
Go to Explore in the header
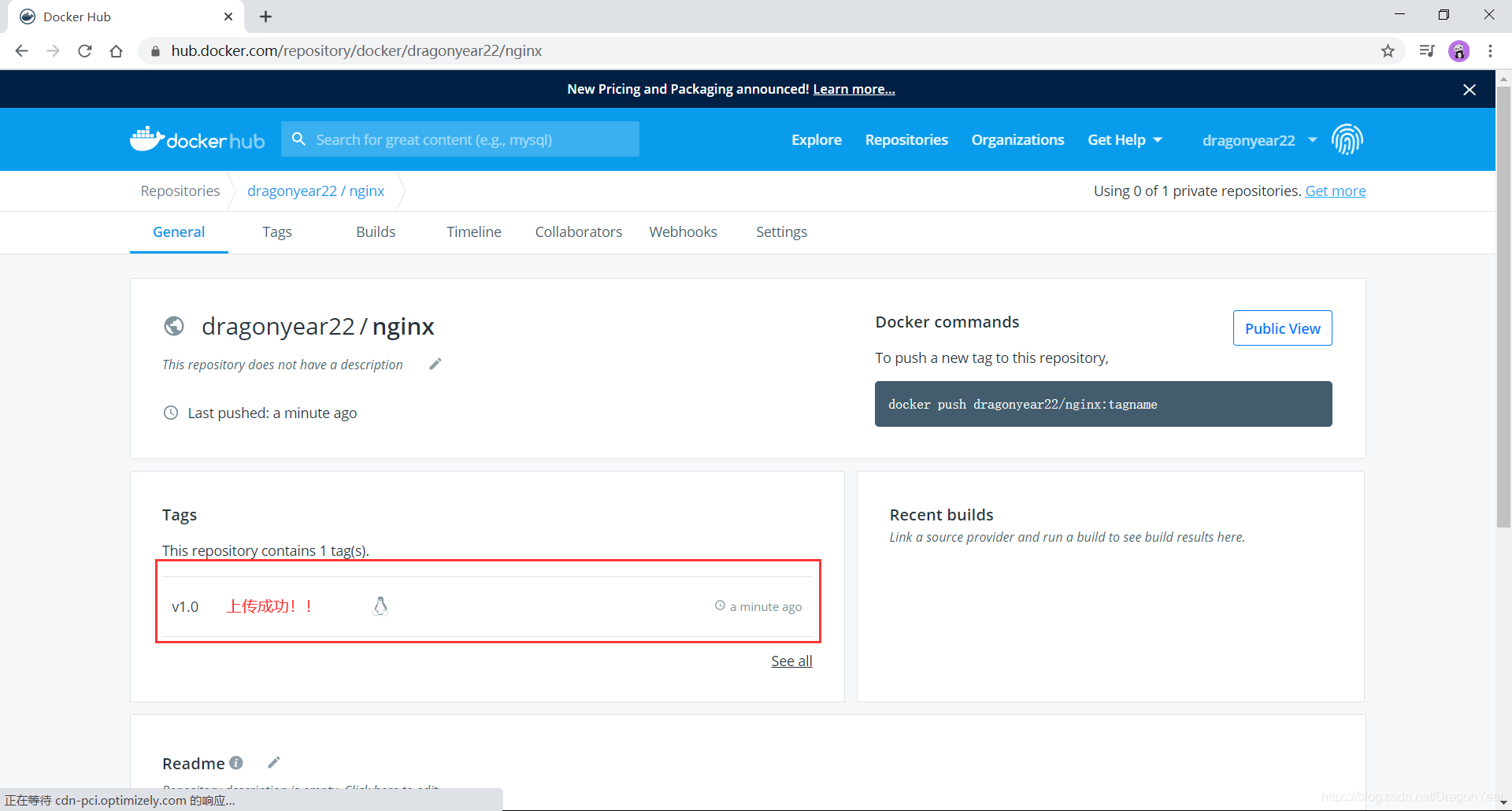pyautogui.click(x=817, y=139)
